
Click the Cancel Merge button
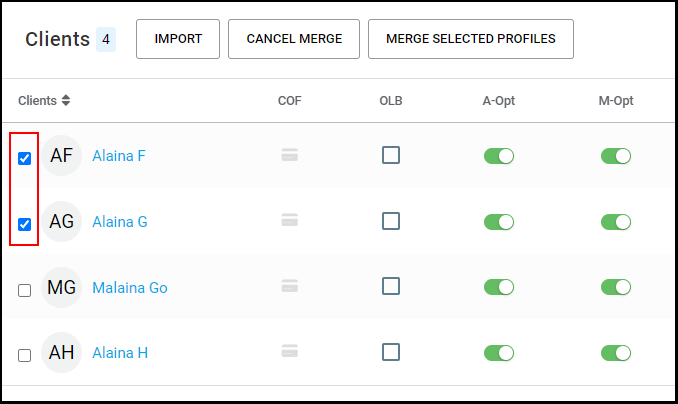pyautogui.click(x=294, y=39)
